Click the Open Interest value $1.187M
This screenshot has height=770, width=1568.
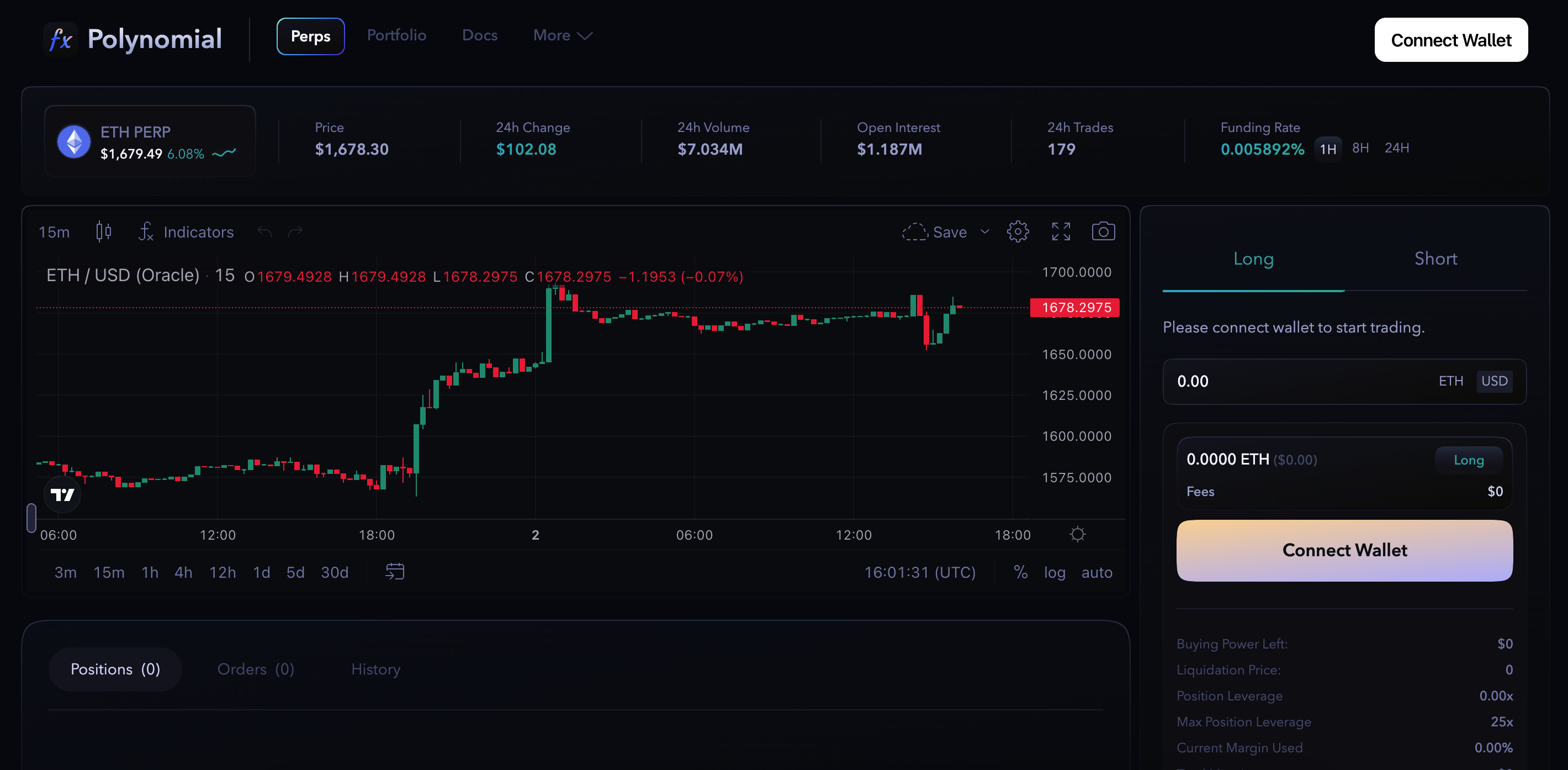[889, 149]
